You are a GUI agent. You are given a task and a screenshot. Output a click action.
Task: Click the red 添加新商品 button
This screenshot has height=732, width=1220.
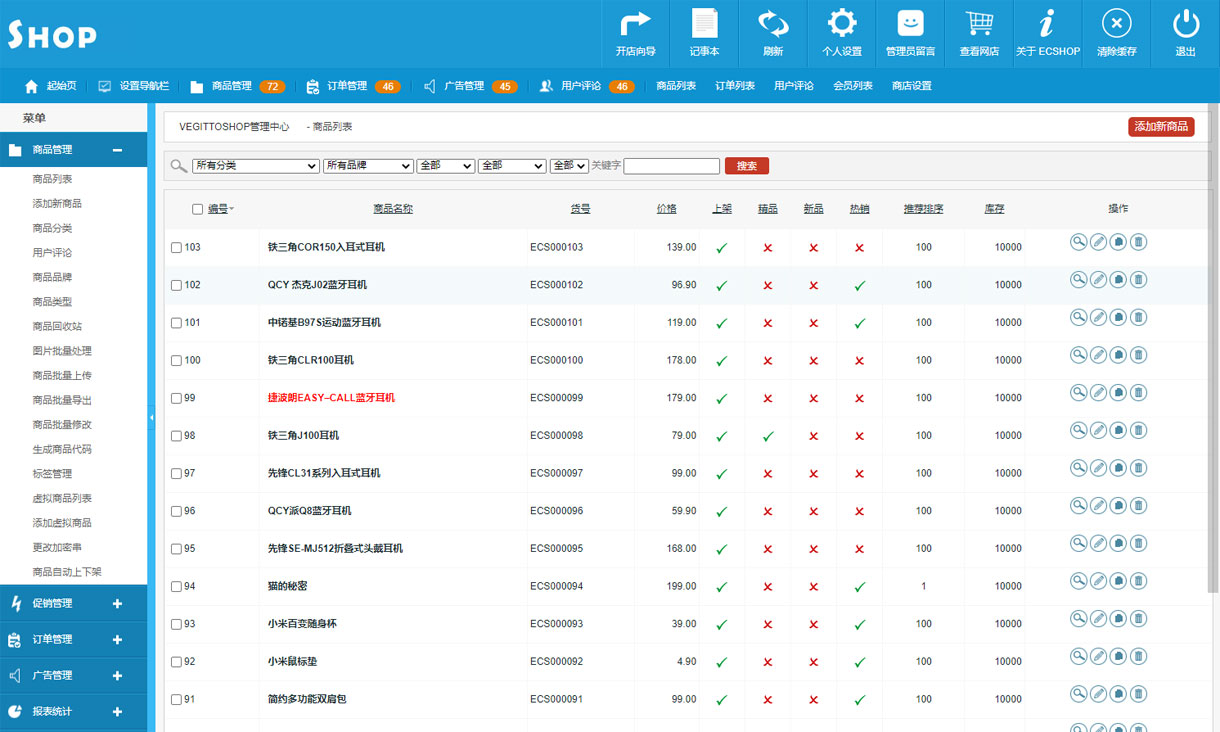pyautogui.click(x=1160, y=127)
